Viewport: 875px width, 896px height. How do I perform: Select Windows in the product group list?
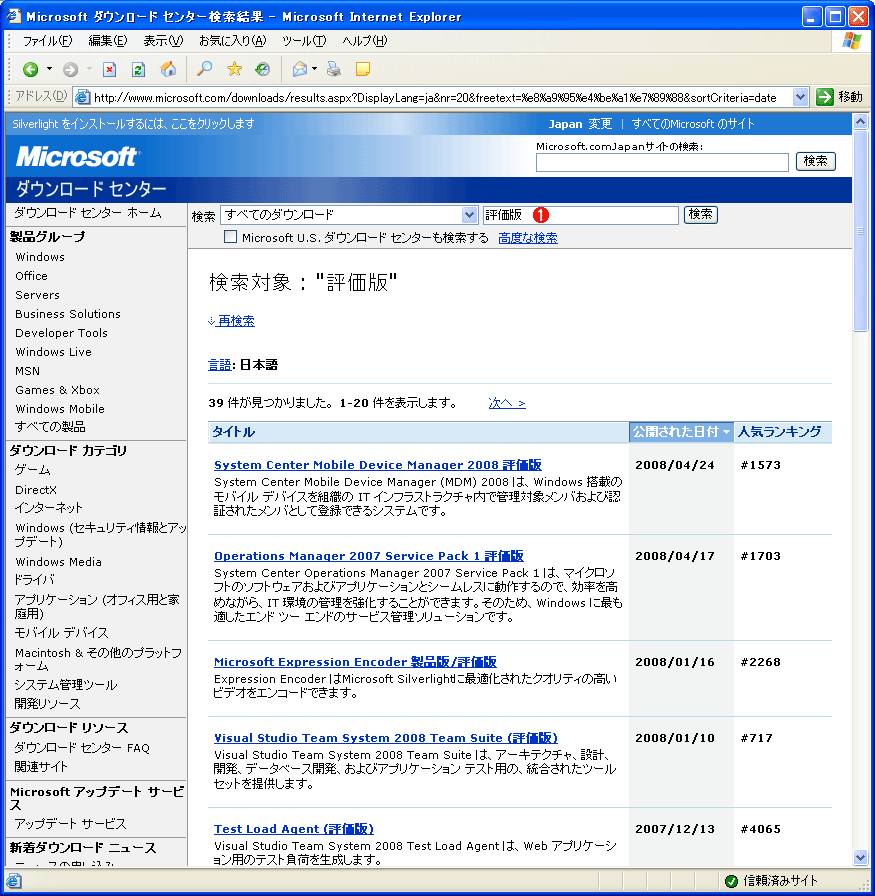click(x=40, y=257)
